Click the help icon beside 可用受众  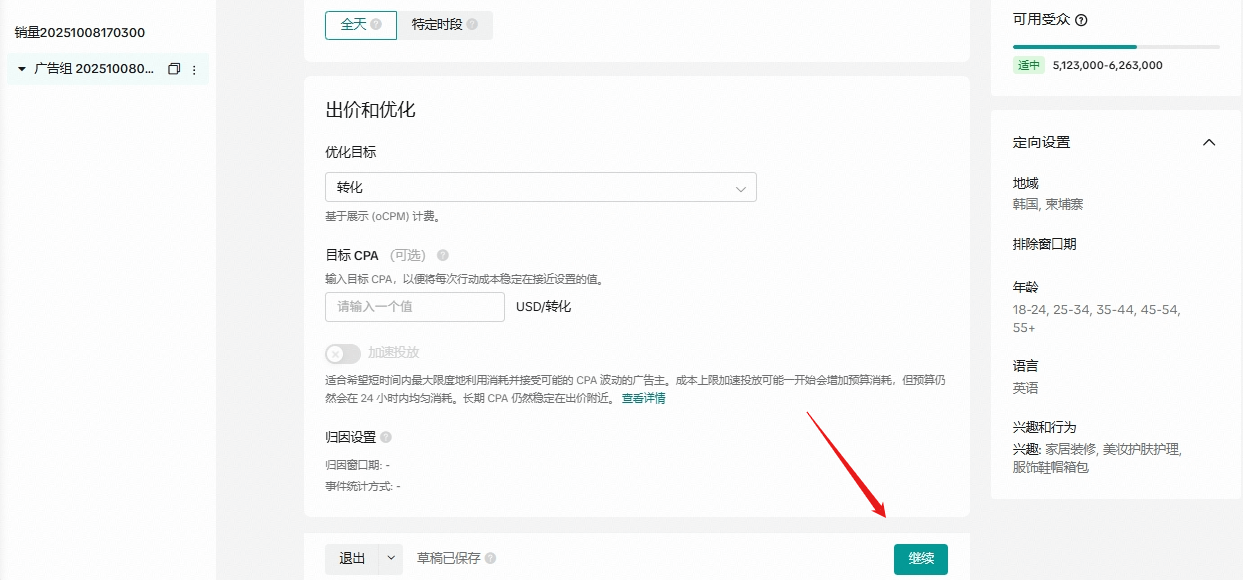pos(1081,20)
